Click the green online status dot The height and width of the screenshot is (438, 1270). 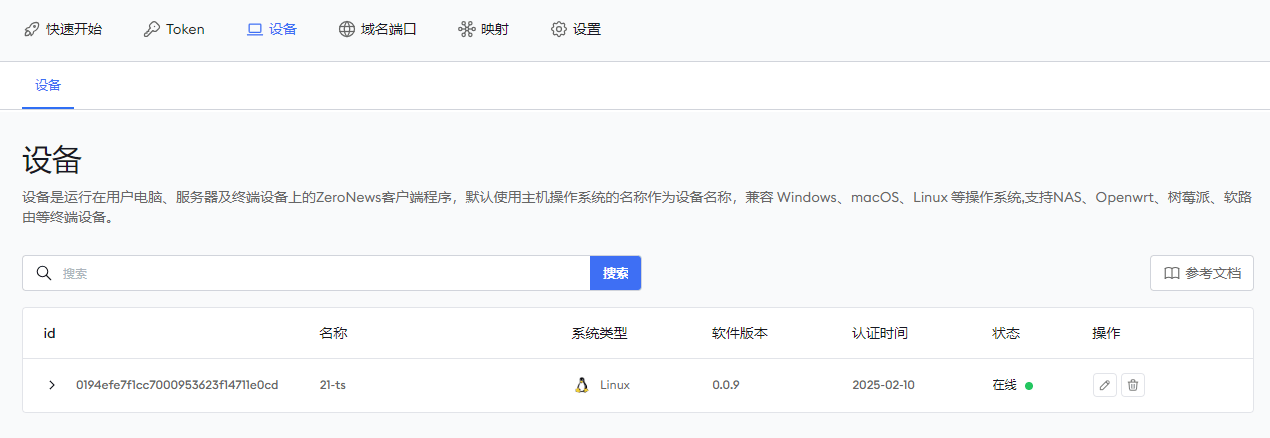[x=1029, y=386]
